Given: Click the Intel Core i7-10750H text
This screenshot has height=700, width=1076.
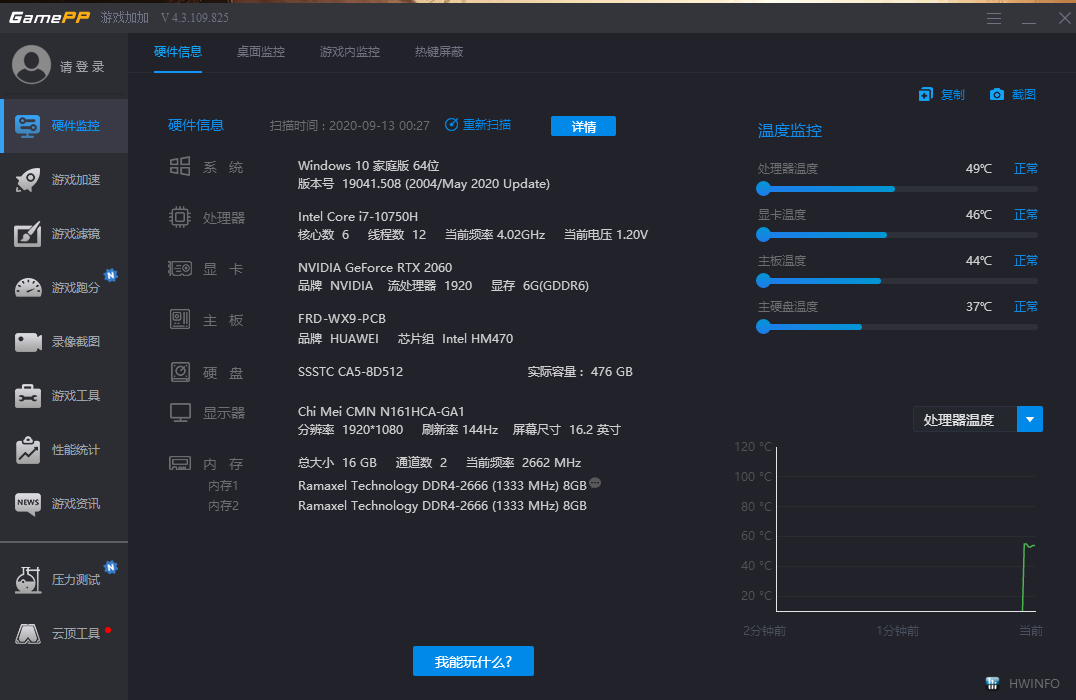Looking at the screenshot, I should (x=358, y=217).
